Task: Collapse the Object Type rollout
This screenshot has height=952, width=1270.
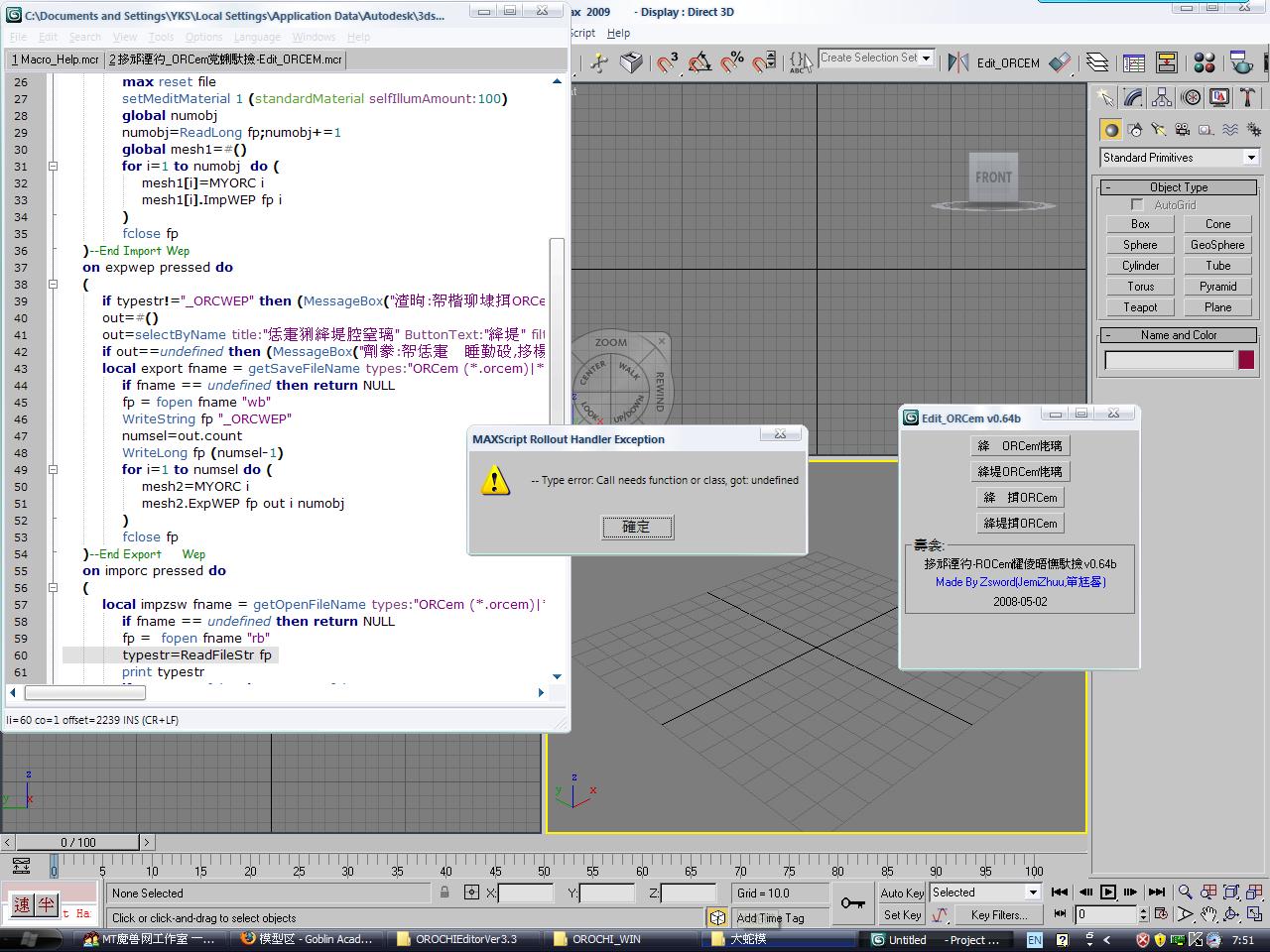Action: [x=1179, y=187]
